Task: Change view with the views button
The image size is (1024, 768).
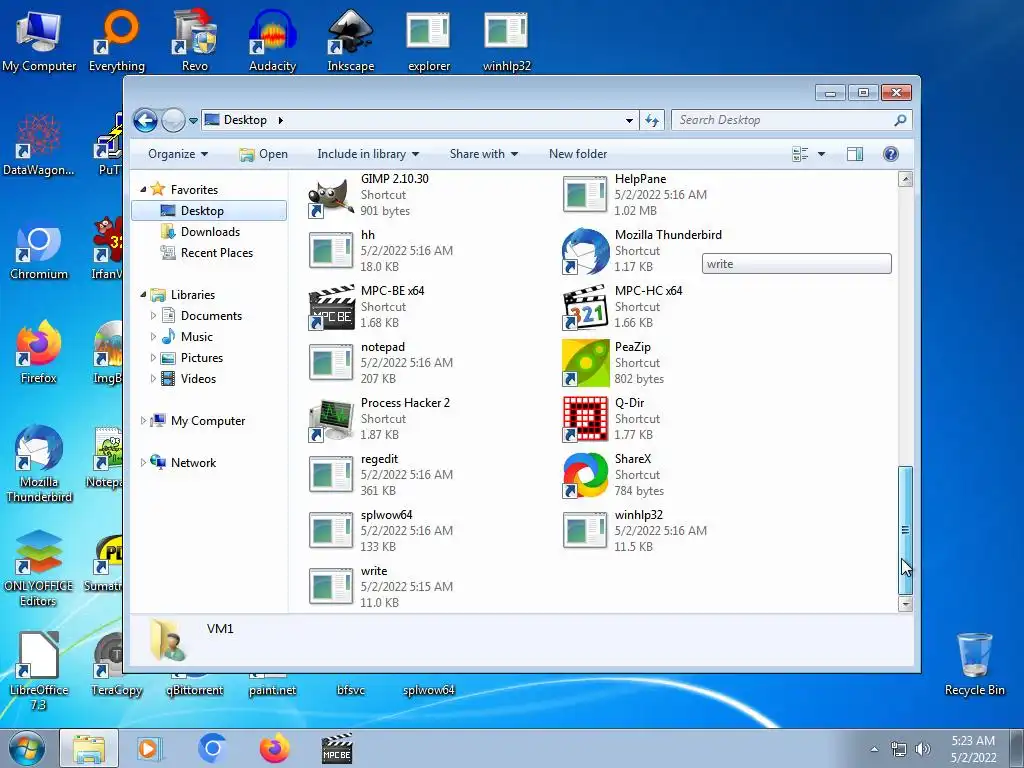Action: click(x=800, y=154)
